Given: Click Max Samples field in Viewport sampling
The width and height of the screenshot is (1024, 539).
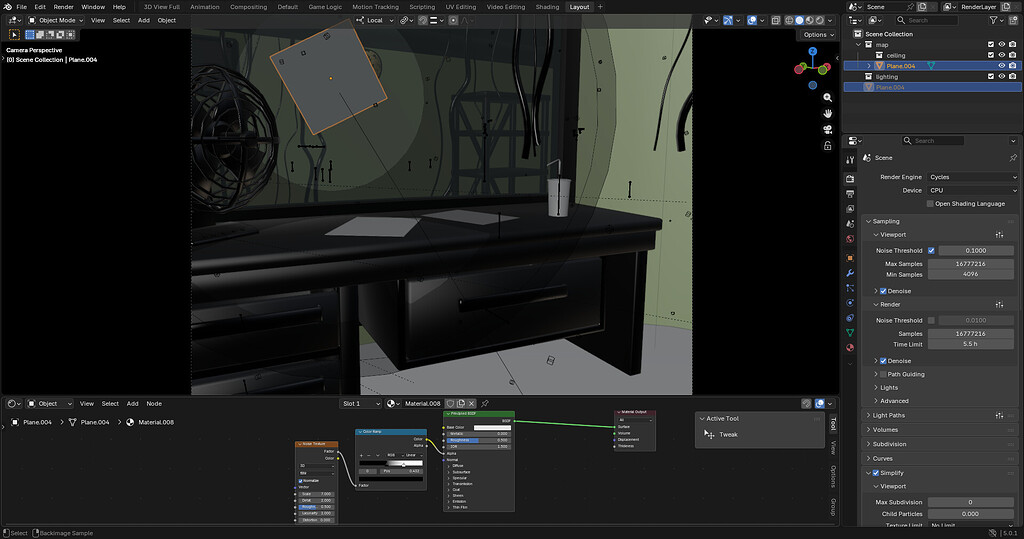Looking at the screenshot, I should tap(970, 264).
